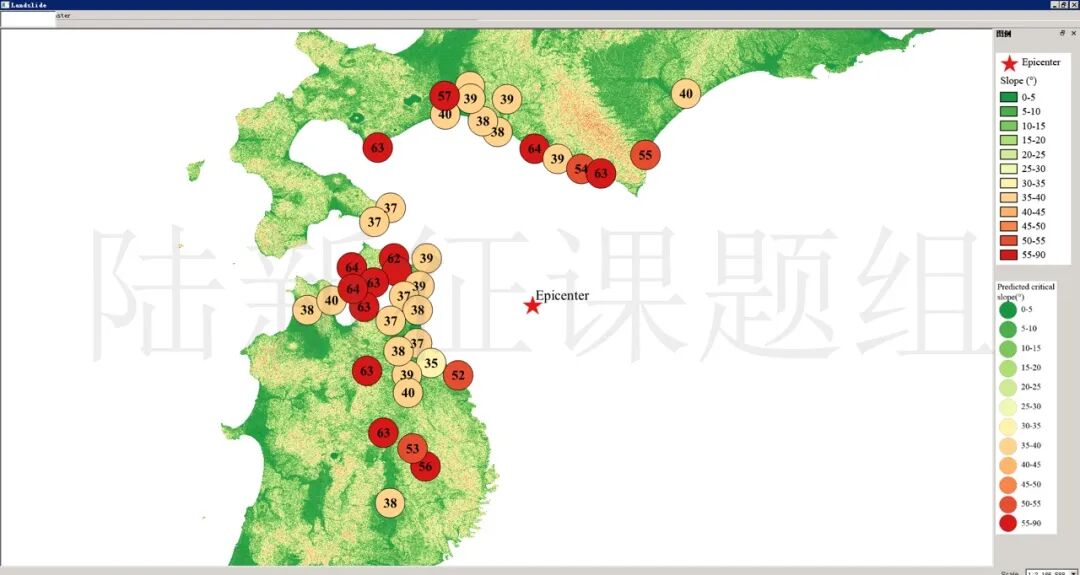Viewport: 1080px width, 575px height.
Task: Click the marker labeled 55 near the east coast
Action: coord(645,155)
